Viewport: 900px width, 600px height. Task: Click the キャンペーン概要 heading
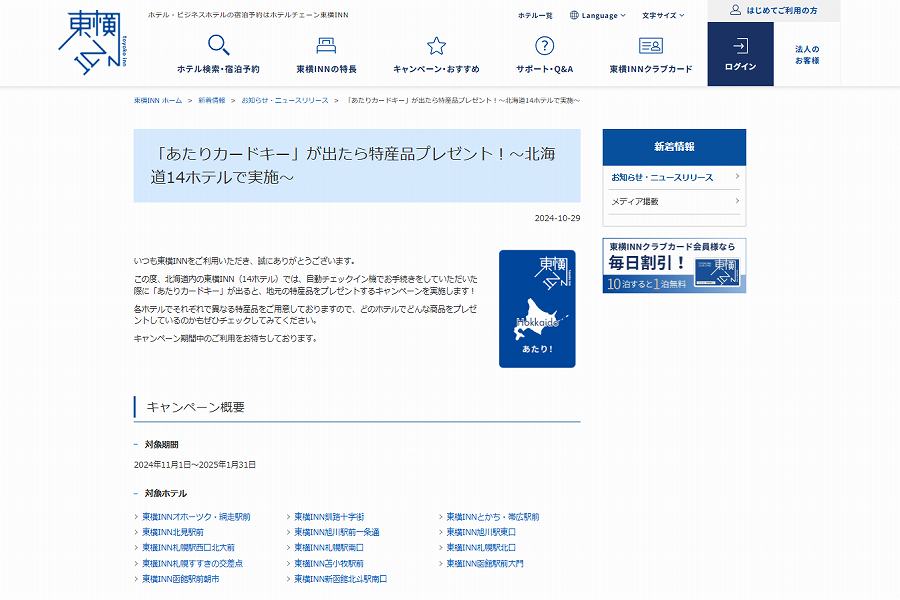click(196, 407)
